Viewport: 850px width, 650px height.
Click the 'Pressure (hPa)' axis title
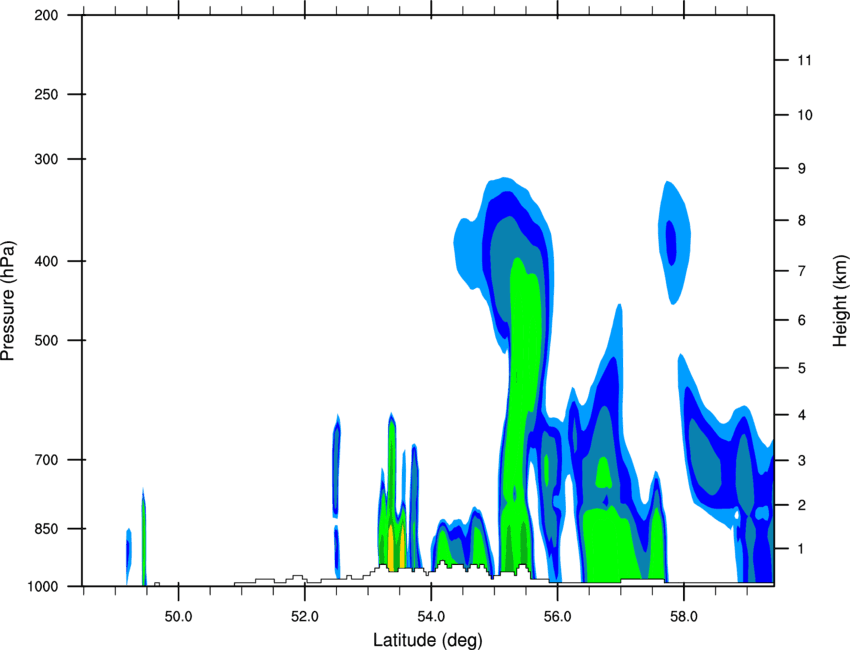(8, 300)
